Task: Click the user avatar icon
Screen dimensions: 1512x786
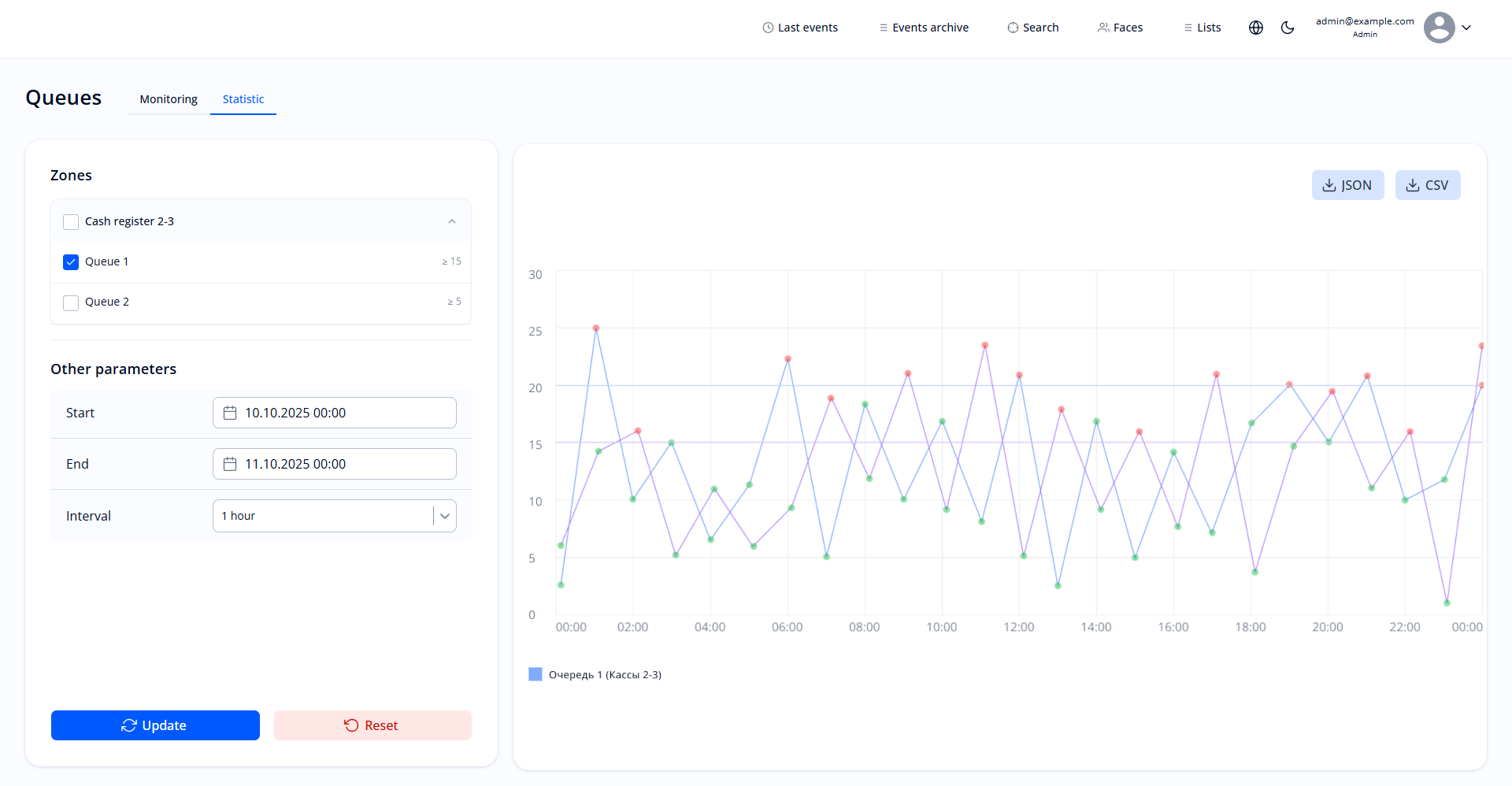Action: 1439,28
